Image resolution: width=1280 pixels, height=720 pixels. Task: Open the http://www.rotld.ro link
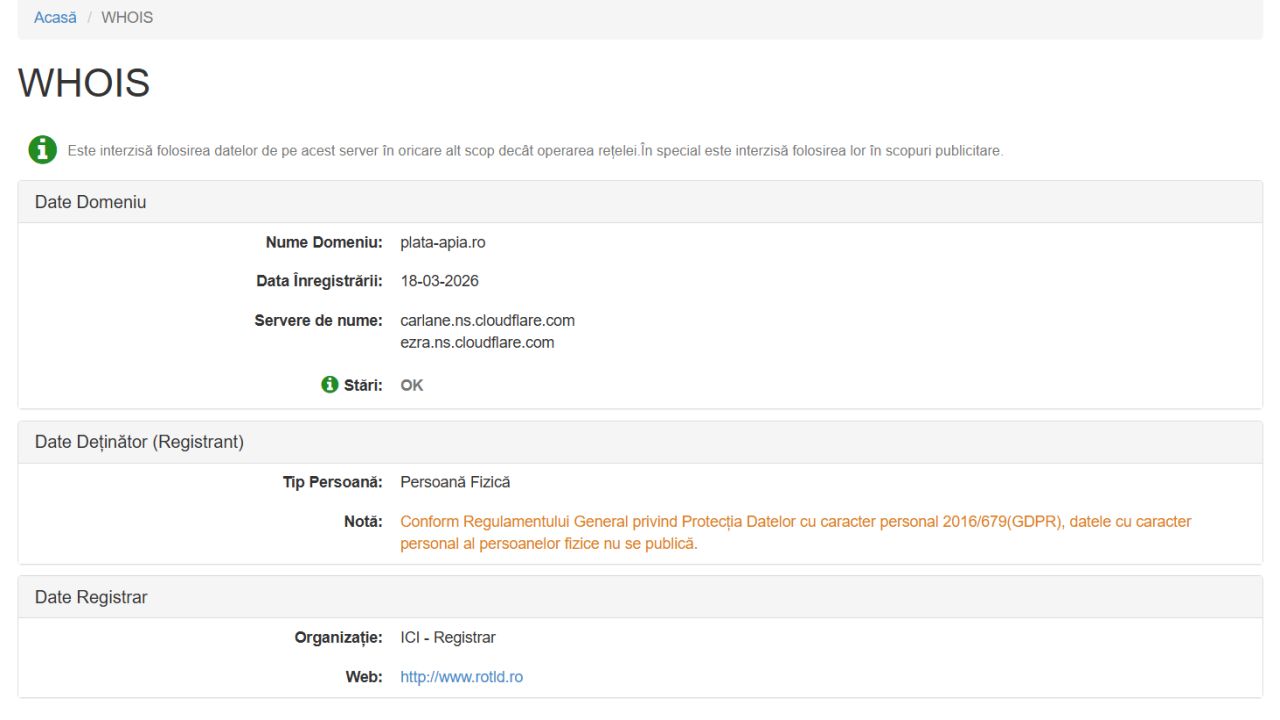(461, 677)
